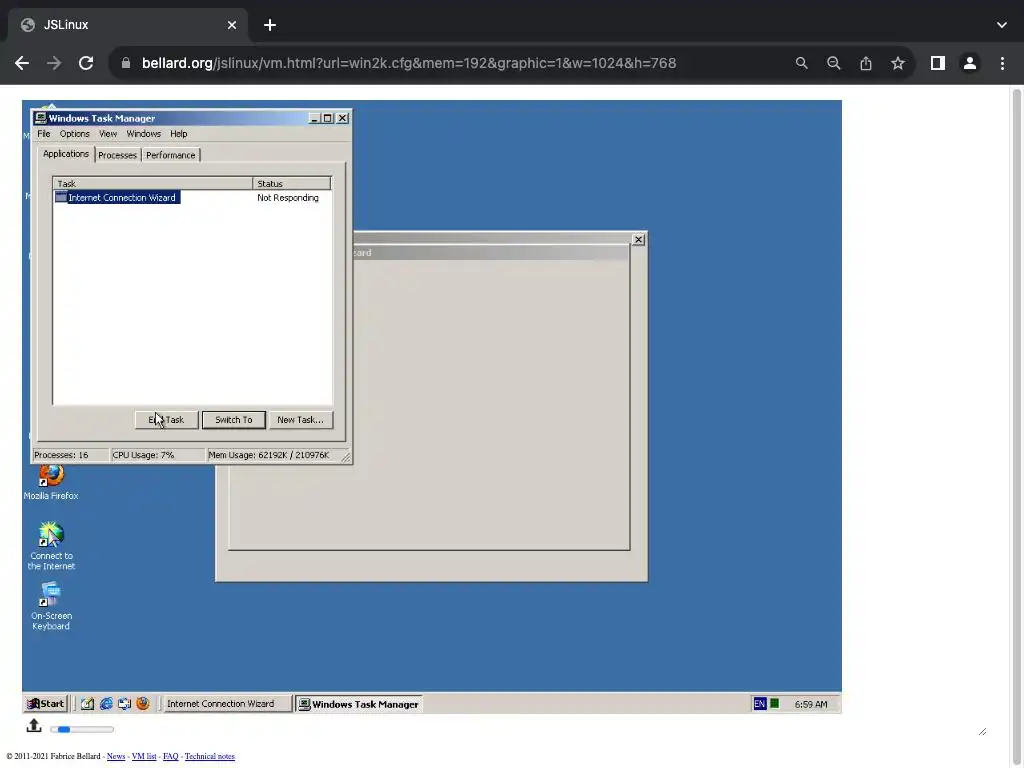
Task: Switch to the Processes tab
Action: 118,155
